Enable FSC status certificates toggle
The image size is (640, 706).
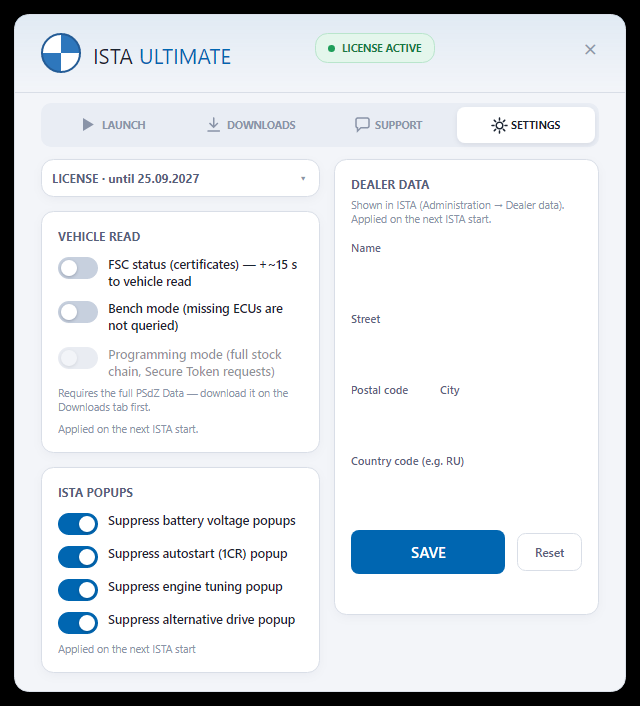coord(78,268)
